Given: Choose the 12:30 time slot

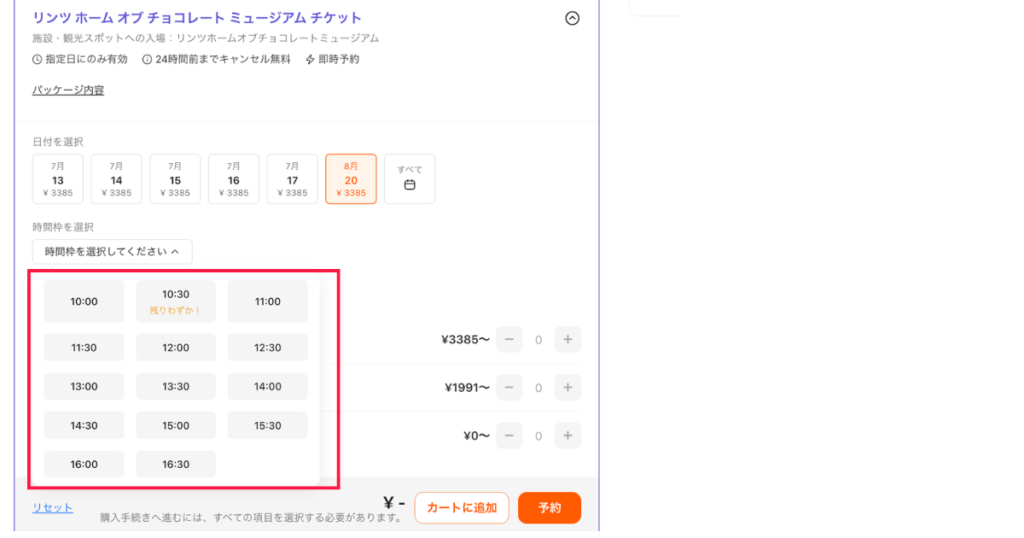Looking at the screenshot, I should coord(268,347).
